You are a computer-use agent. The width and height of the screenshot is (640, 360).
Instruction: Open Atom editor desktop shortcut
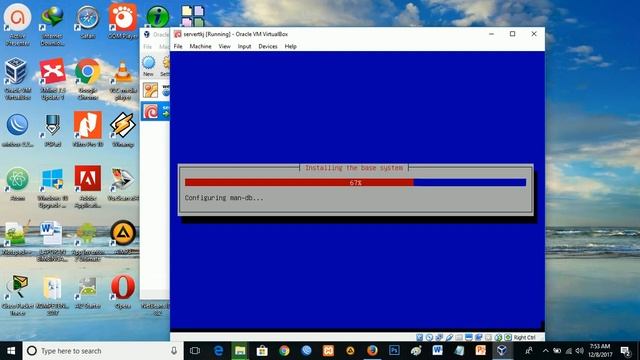point(17,183)
